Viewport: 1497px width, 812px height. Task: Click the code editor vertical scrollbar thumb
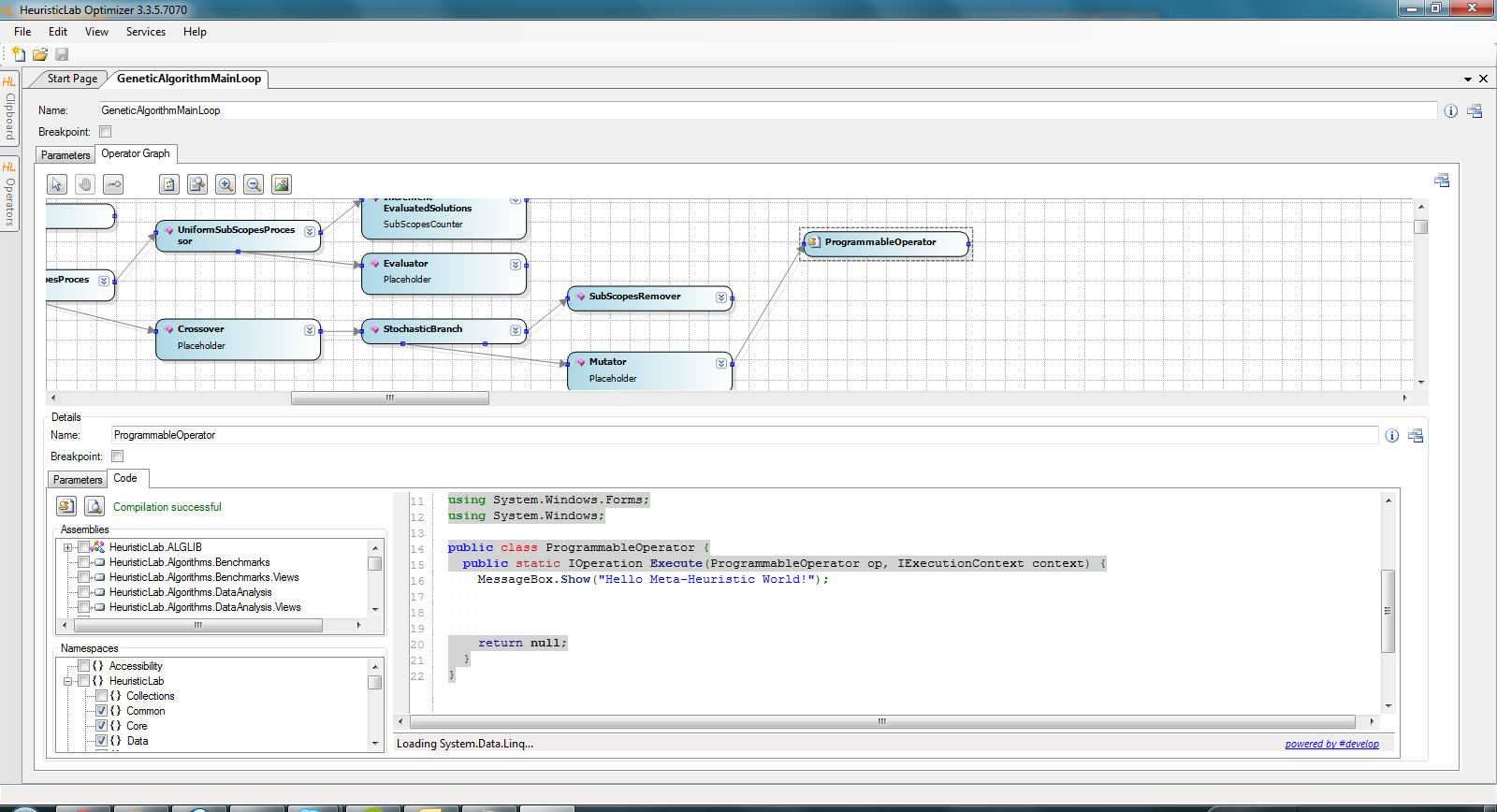[1388, 611]
